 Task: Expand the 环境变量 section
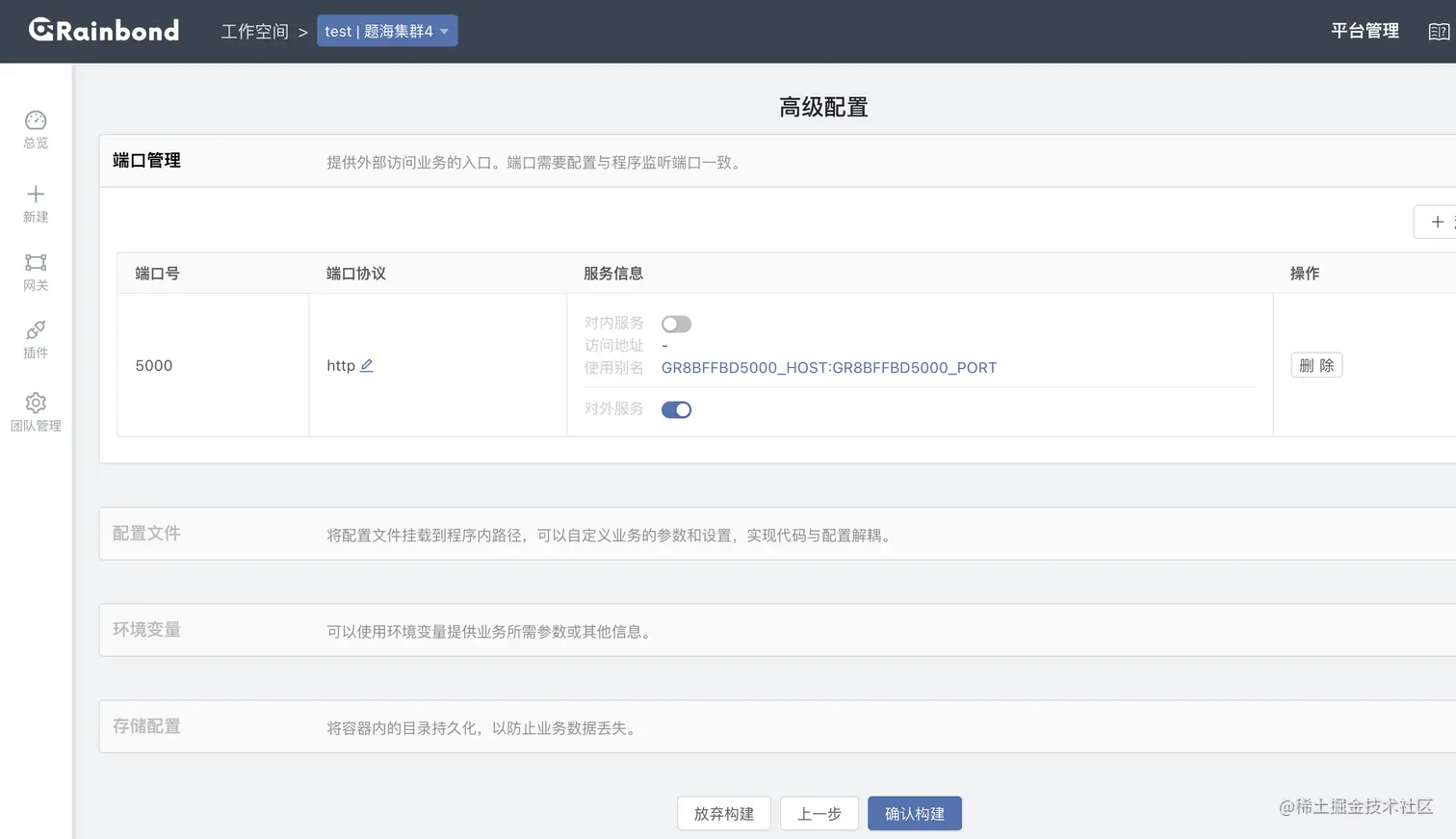[x=778, y=630]
